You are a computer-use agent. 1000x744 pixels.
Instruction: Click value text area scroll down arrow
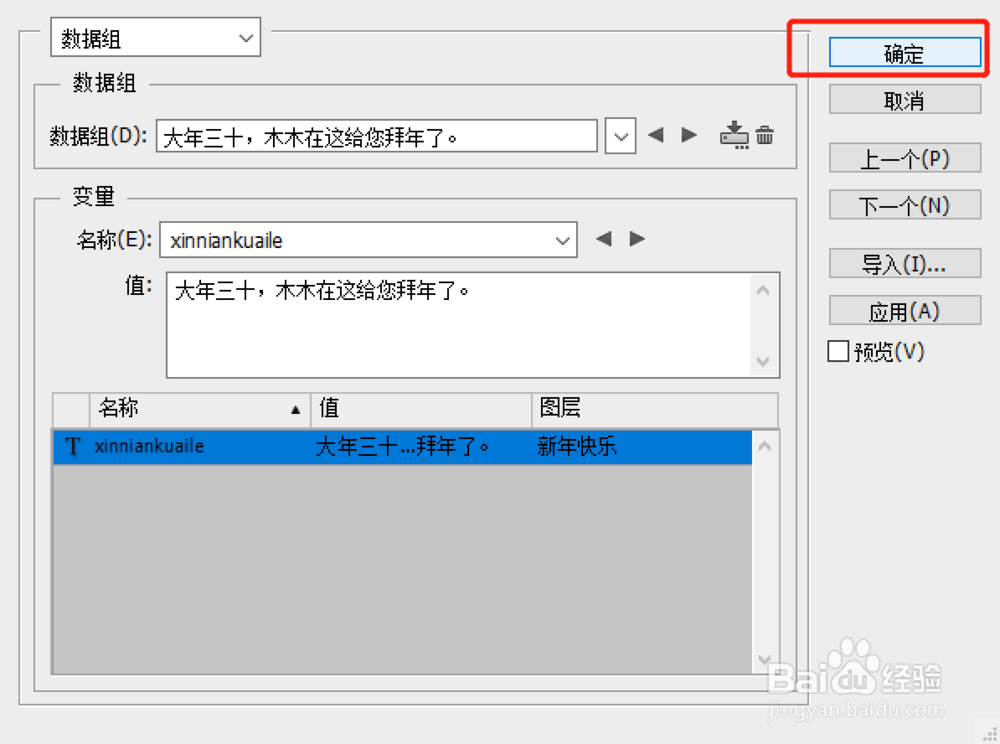(x=763, y=361)
